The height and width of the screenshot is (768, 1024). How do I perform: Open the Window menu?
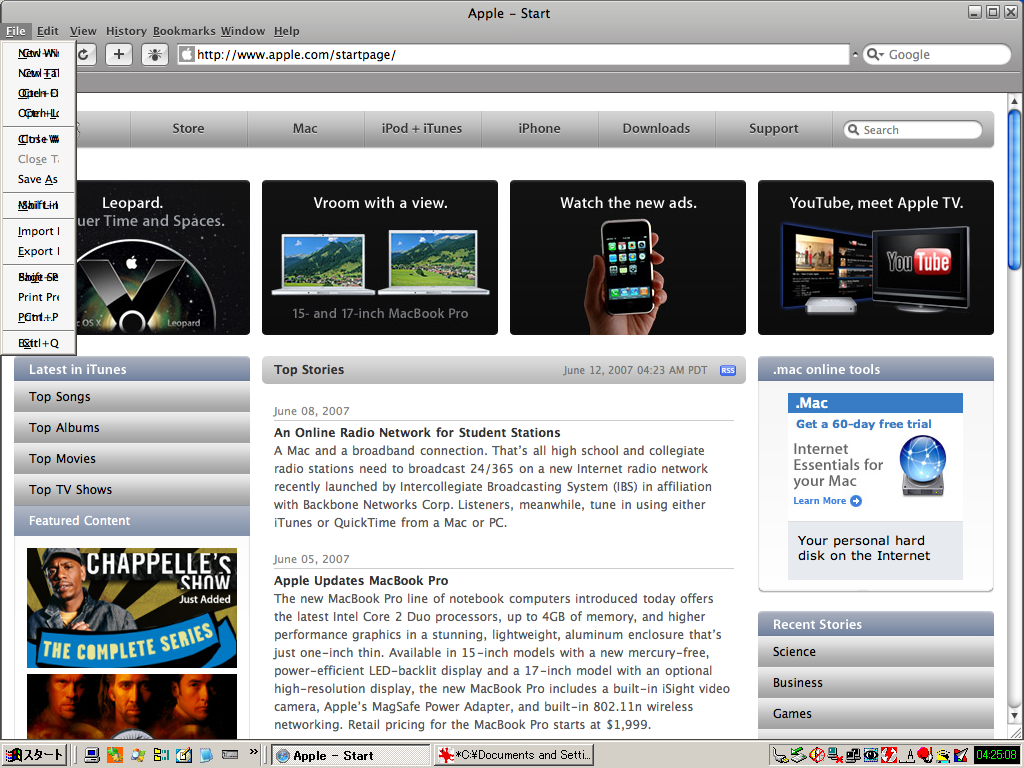coord(243,31)
